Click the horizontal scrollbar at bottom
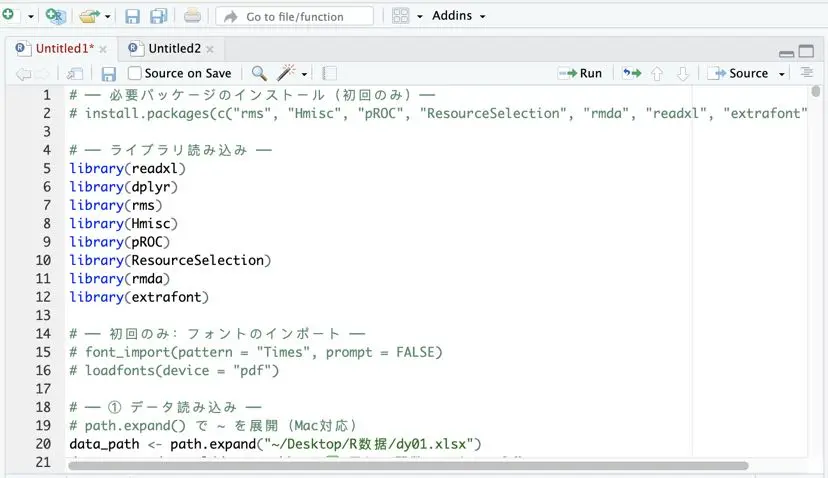828x478 pixels. [408, 466]
